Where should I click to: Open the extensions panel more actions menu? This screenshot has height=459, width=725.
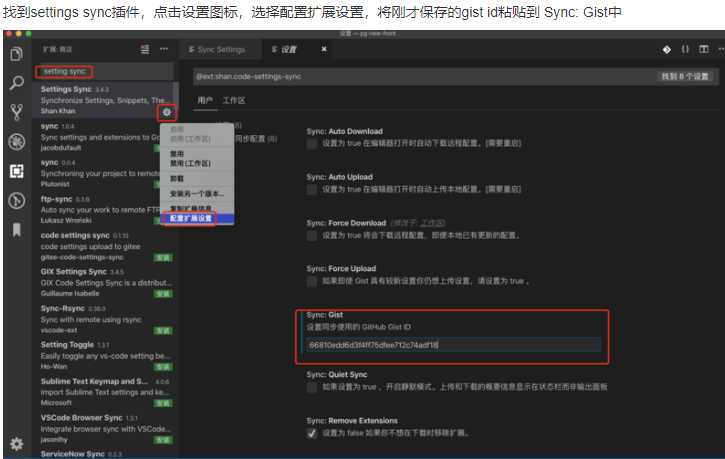[164, 49]
